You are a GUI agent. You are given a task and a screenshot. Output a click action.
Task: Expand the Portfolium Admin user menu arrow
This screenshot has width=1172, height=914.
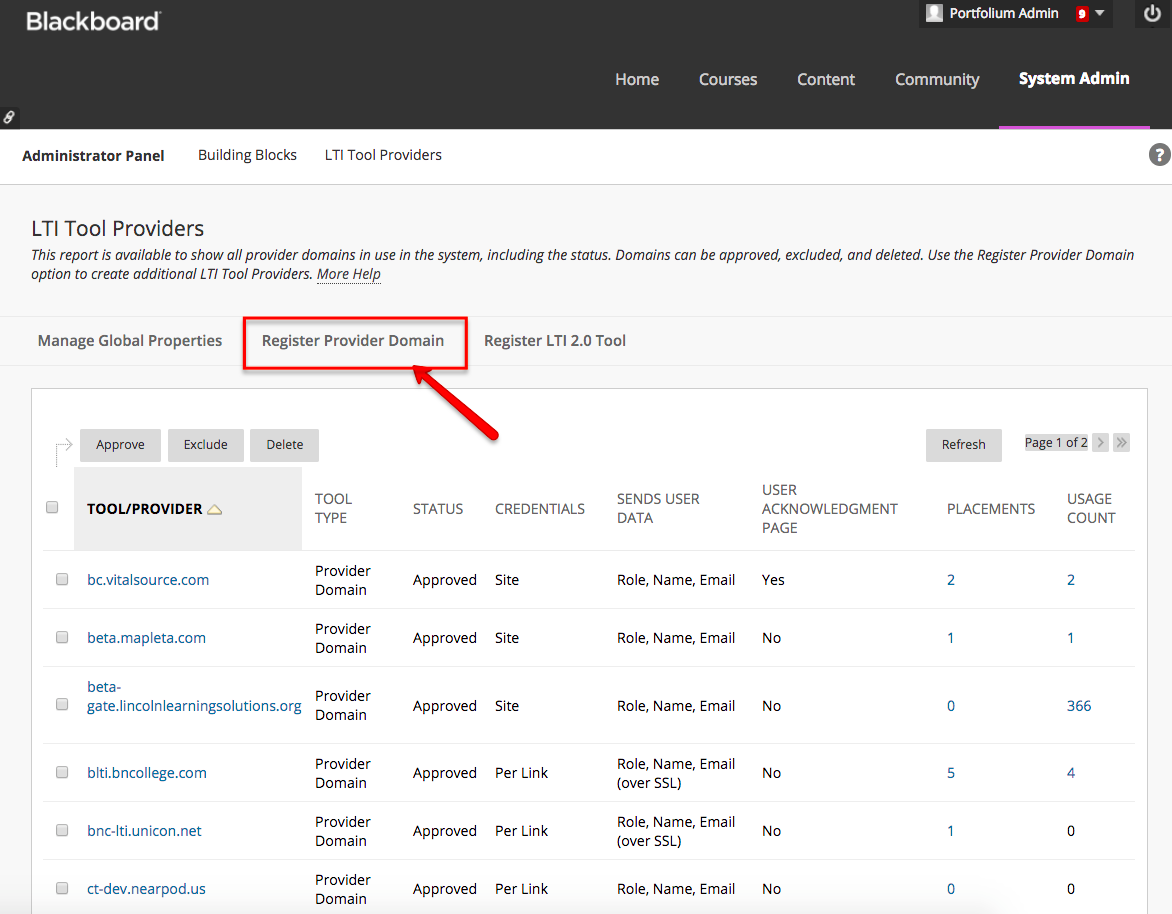coord(1100,14)
